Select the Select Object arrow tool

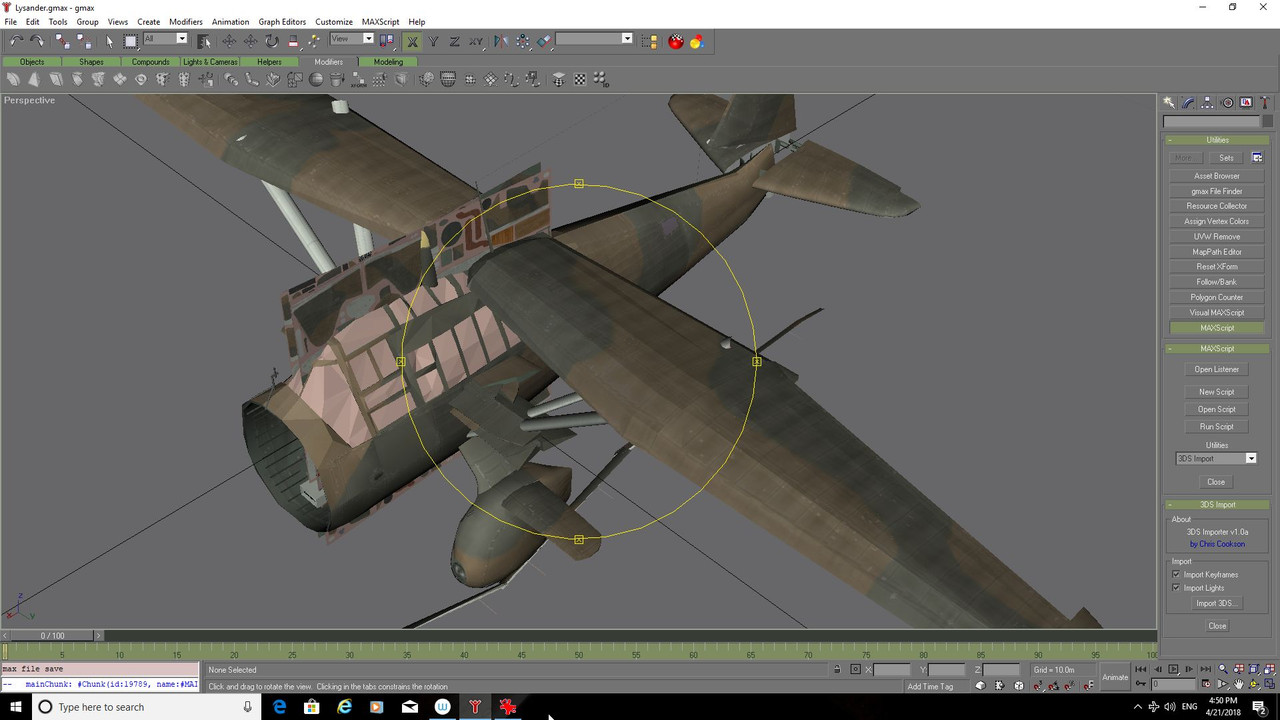[110, 41]
